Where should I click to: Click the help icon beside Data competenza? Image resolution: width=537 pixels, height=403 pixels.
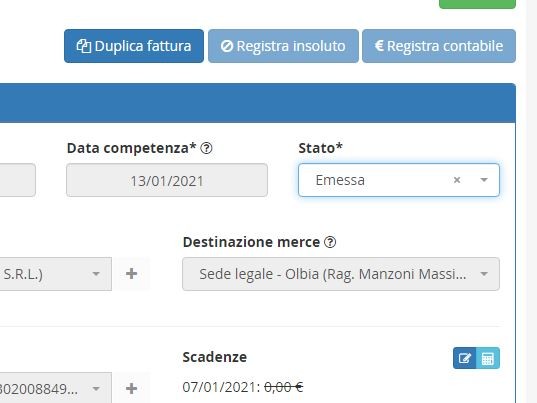pos(207,148)
